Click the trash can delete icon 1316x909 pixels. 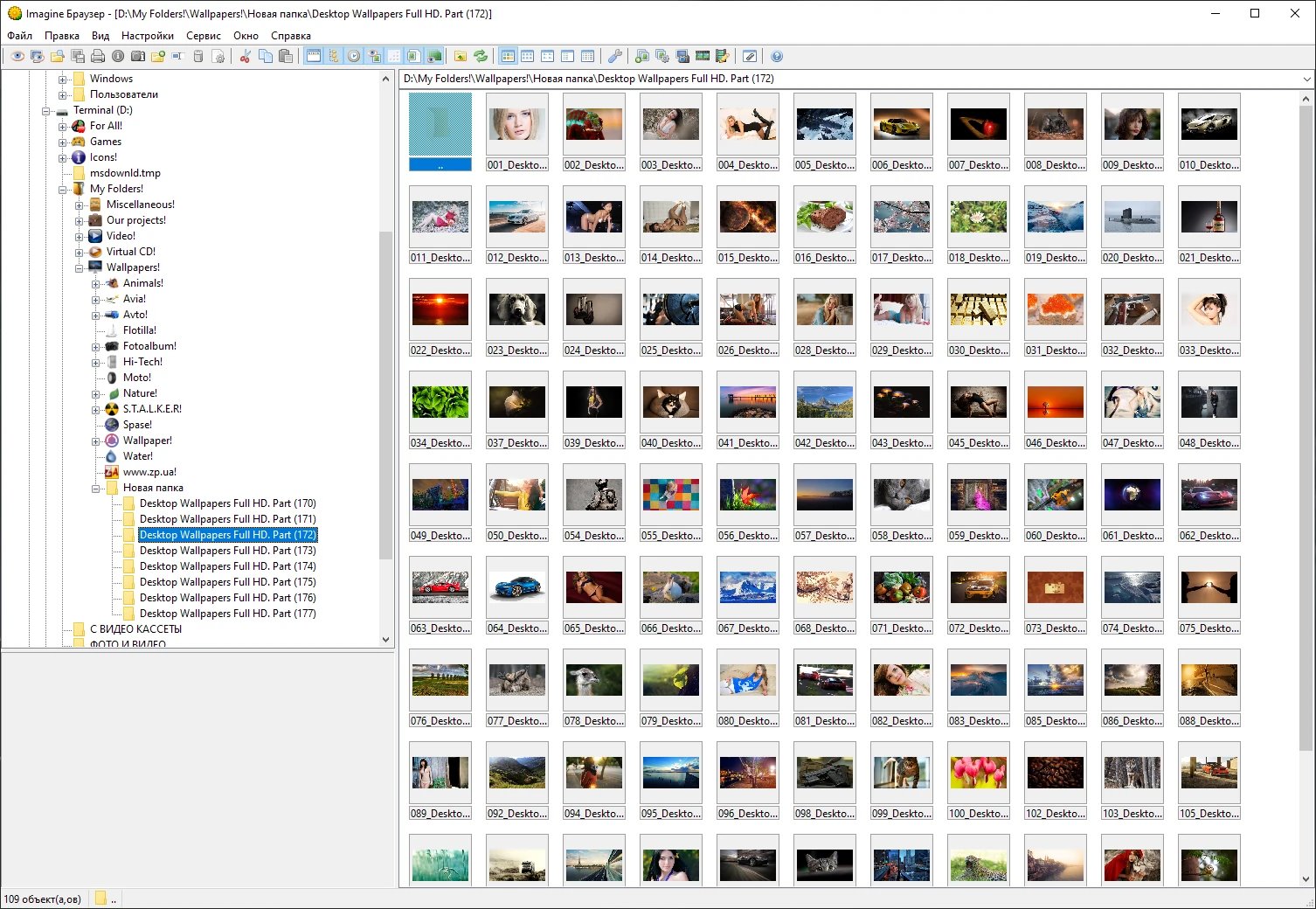[198, 56]
